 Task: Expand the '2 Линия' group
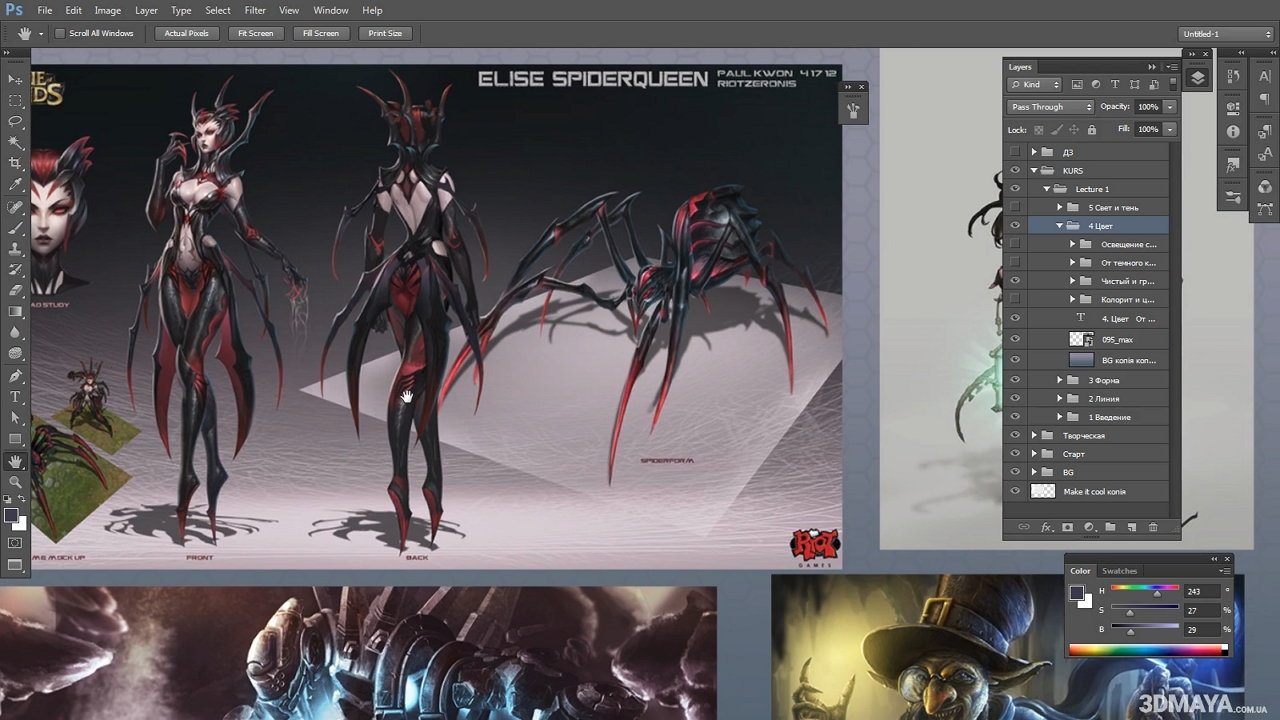click(x=1060, y=399)
